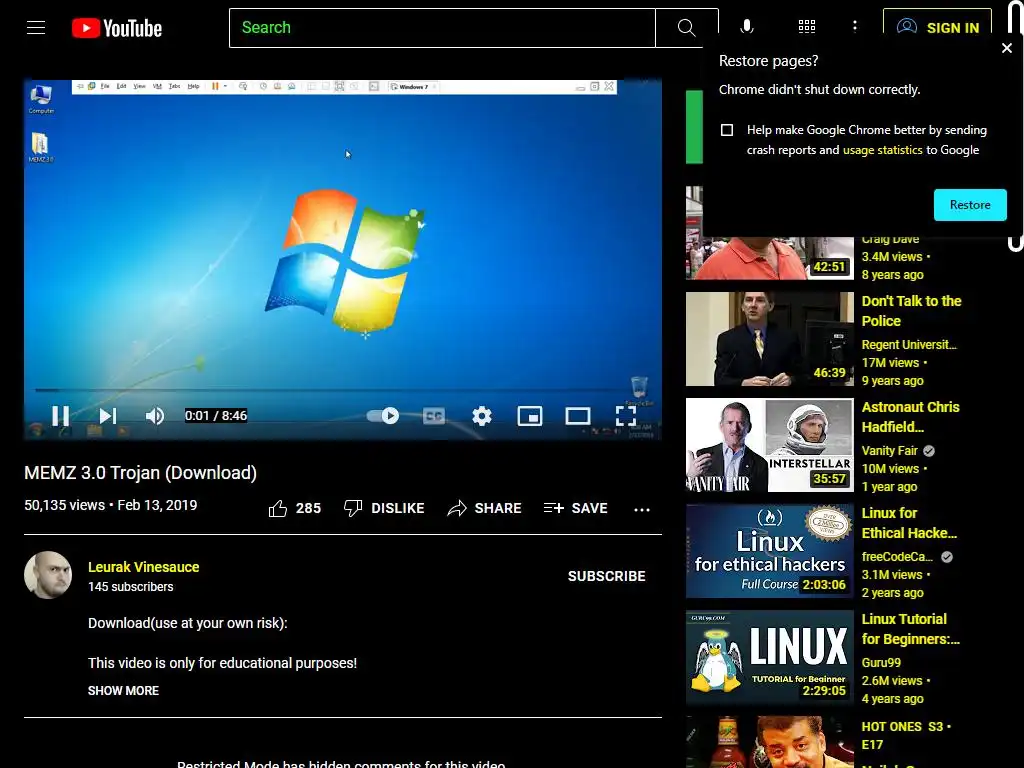Open Linux for ethical hackers thumbnail

769,551
